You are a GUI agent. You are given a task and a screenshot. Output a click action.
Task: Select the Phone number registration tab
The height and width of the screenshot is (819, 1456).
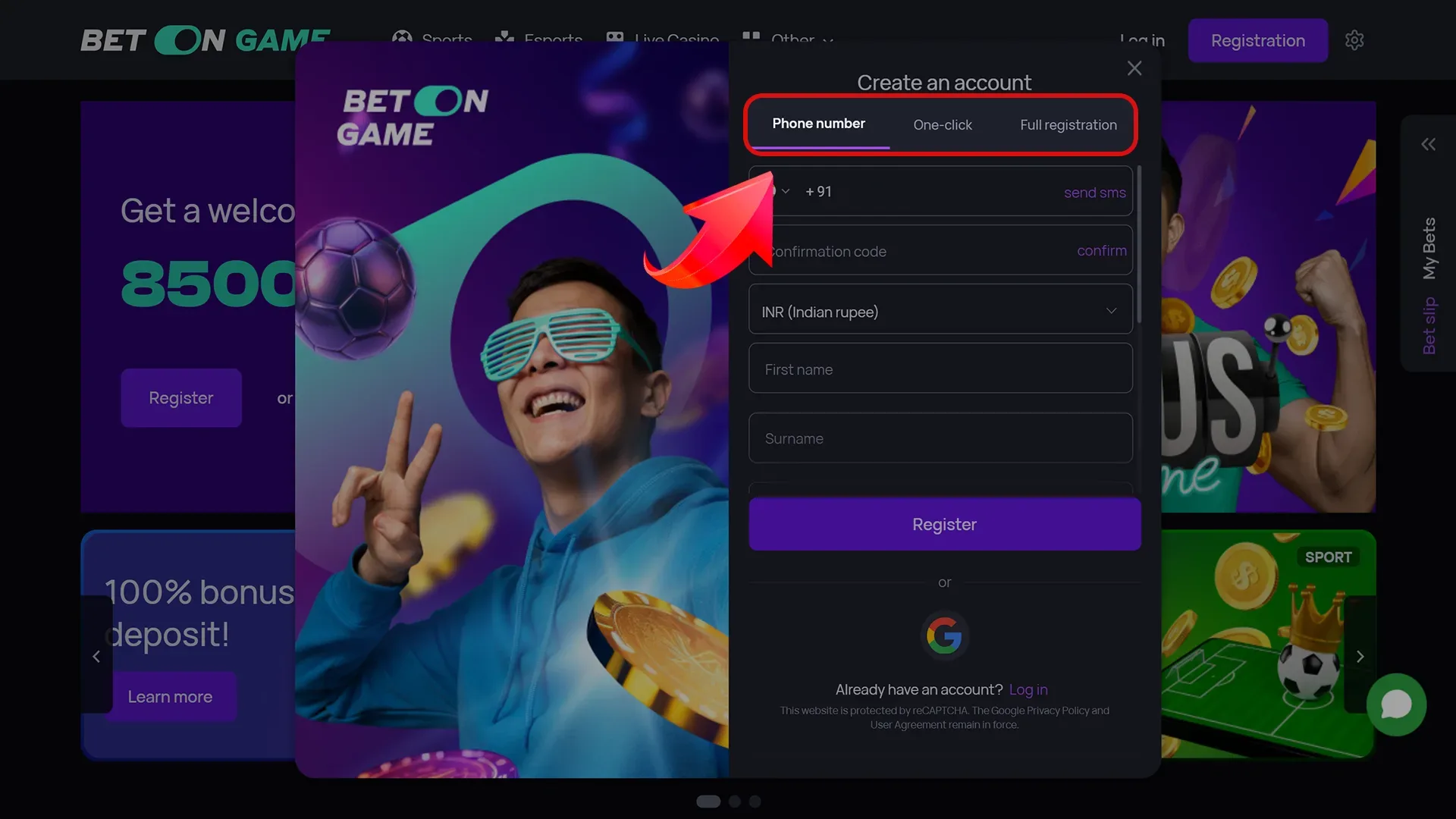pos(819,124)
